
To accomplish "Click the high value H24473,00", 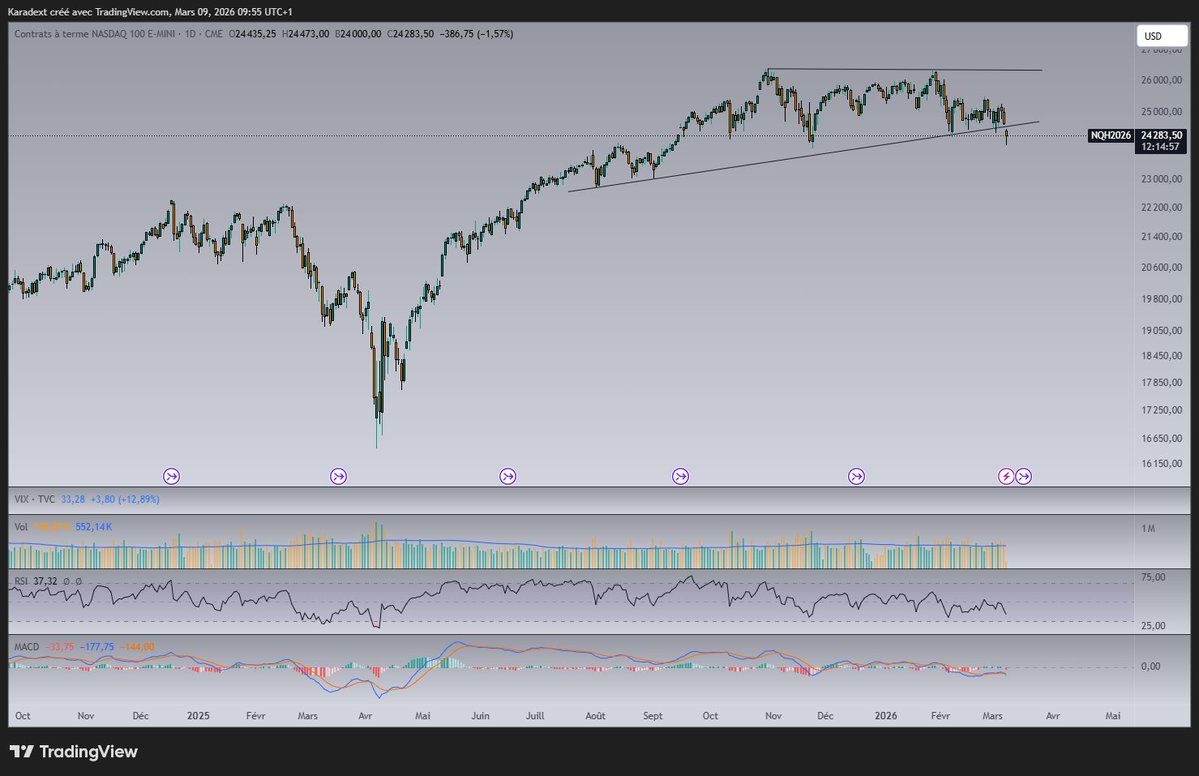I will tap(306, 34).
